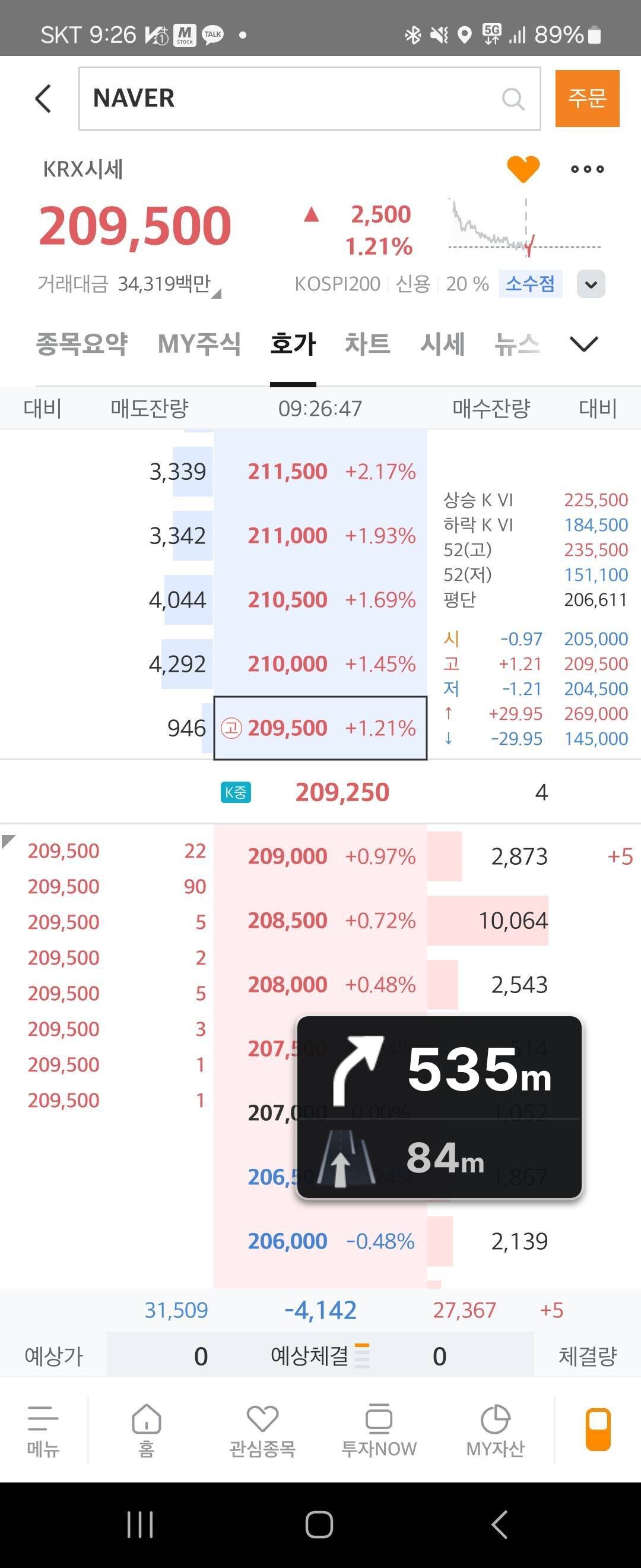This screenshot has height=1568, width=641.
Task: Click the NAVER search input field
Action: point(292,99)
